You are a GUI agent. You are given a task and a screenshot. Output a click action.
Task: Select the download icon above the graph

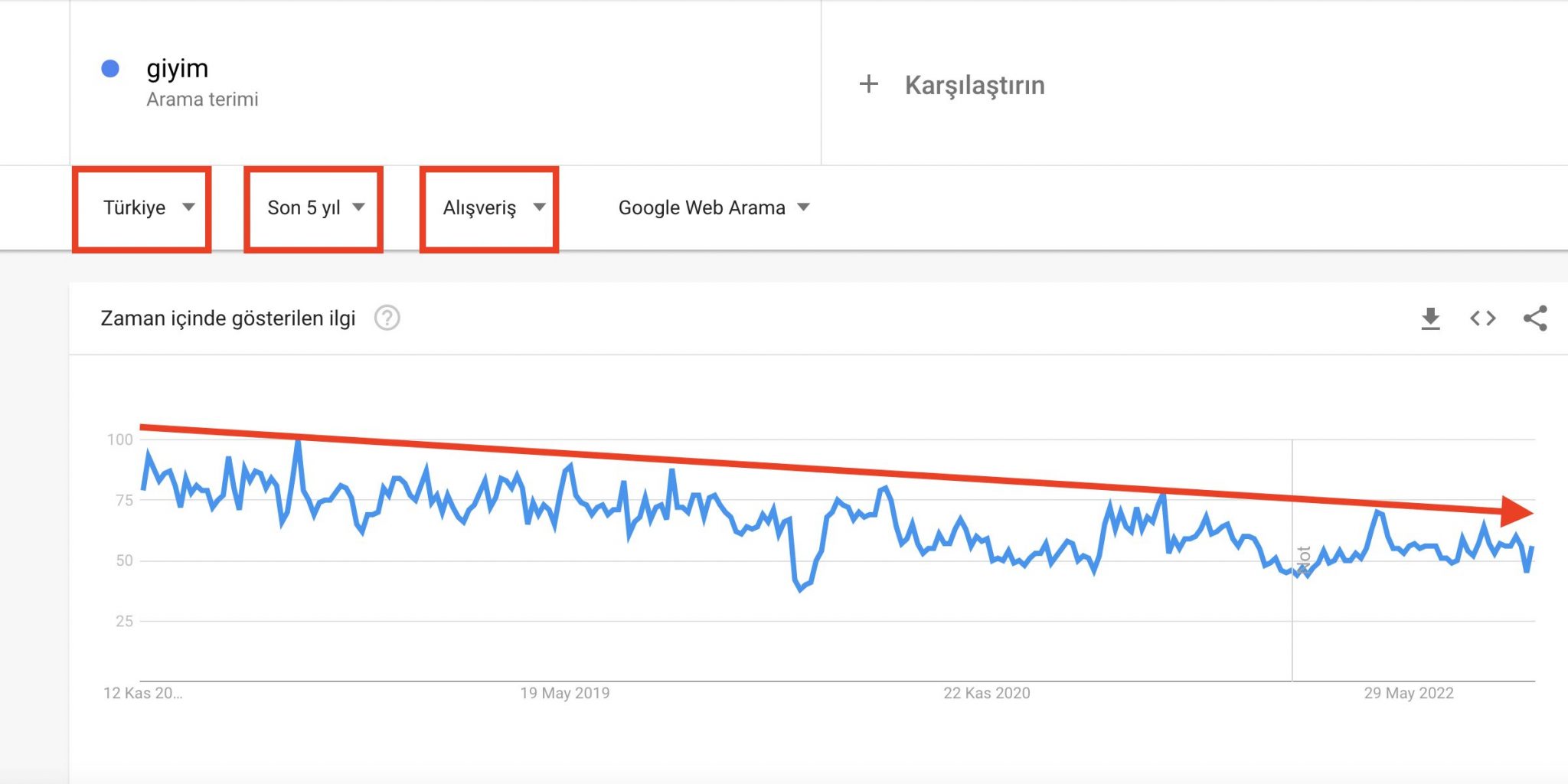[x=1430, y=318]
